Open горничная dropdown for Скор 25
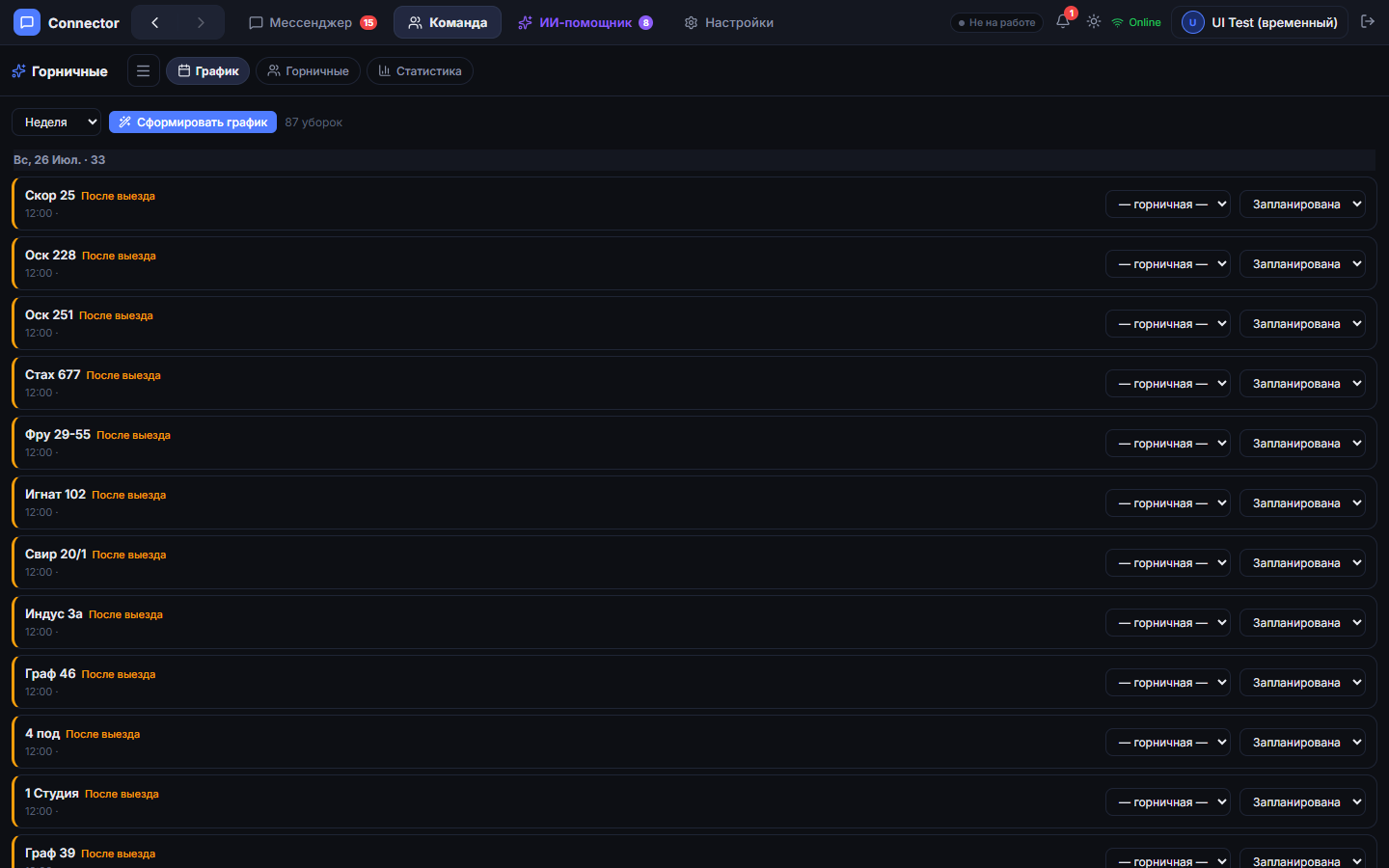The height and width of the screenshot is (868, 1389). tap(1168, 203)
